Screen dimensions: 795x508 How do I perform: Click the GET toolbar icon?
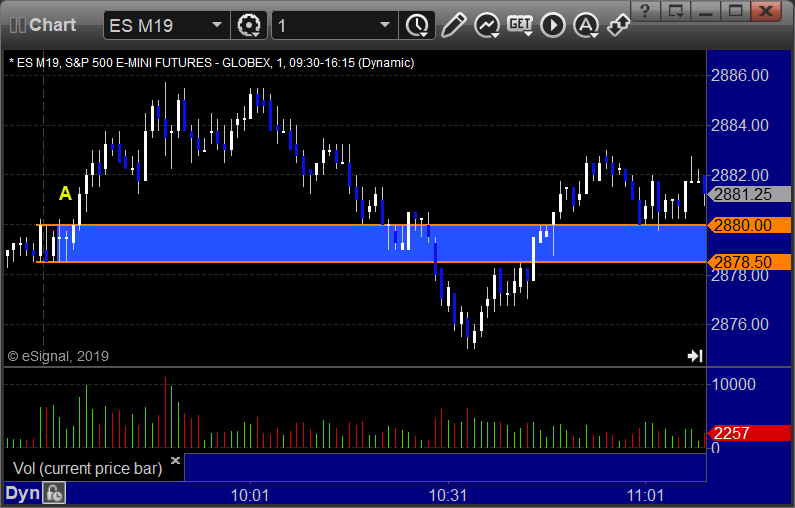(x=520, y=25)
